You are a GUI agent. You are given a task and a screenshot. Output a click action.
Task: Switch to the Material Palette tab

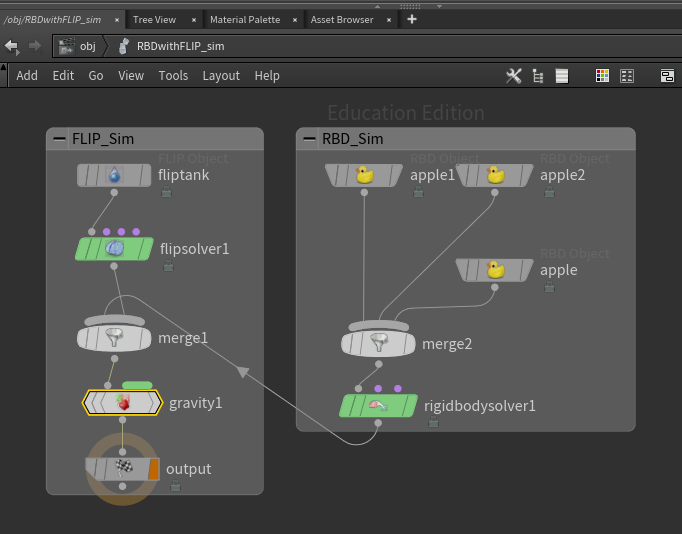(x=245, y=20)
